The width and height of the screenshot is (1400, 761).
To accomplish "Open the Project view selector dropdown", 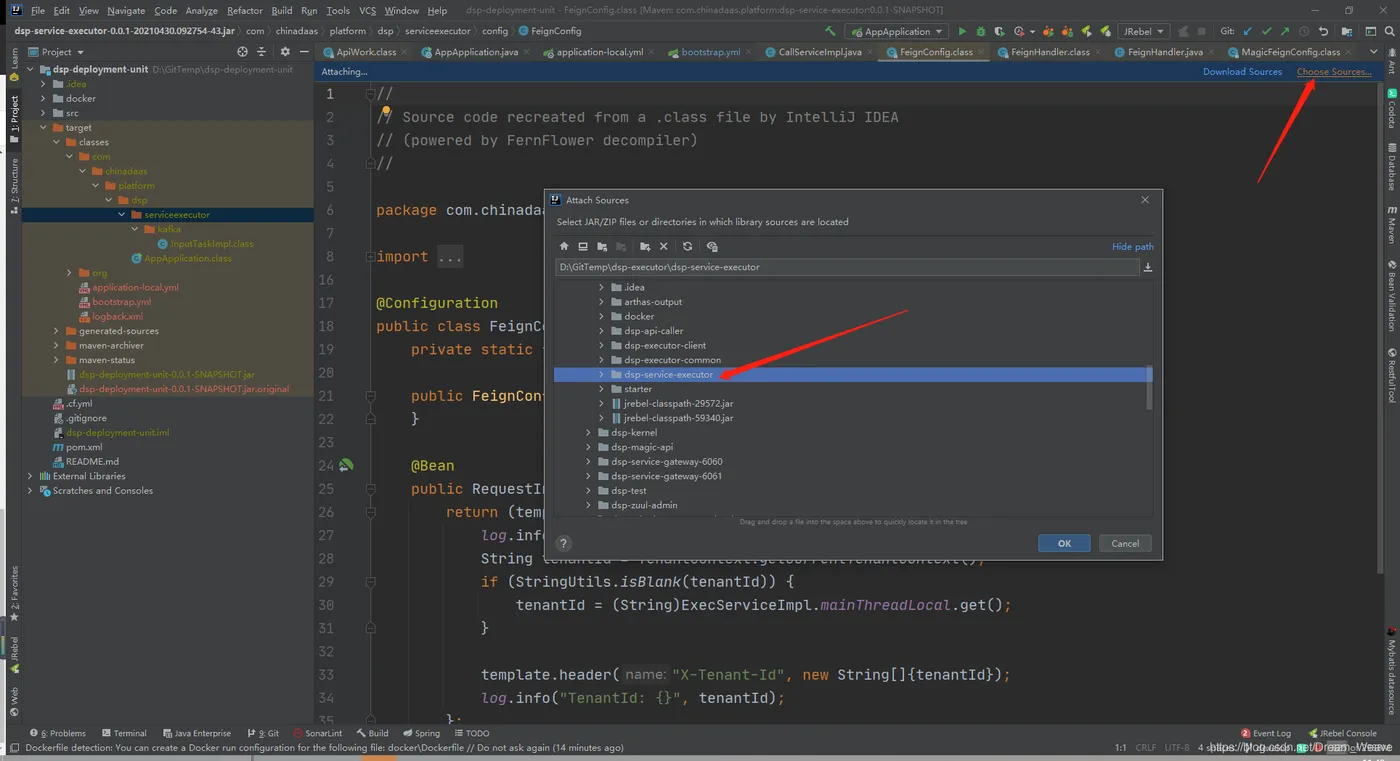I will [x=56, y=51].
